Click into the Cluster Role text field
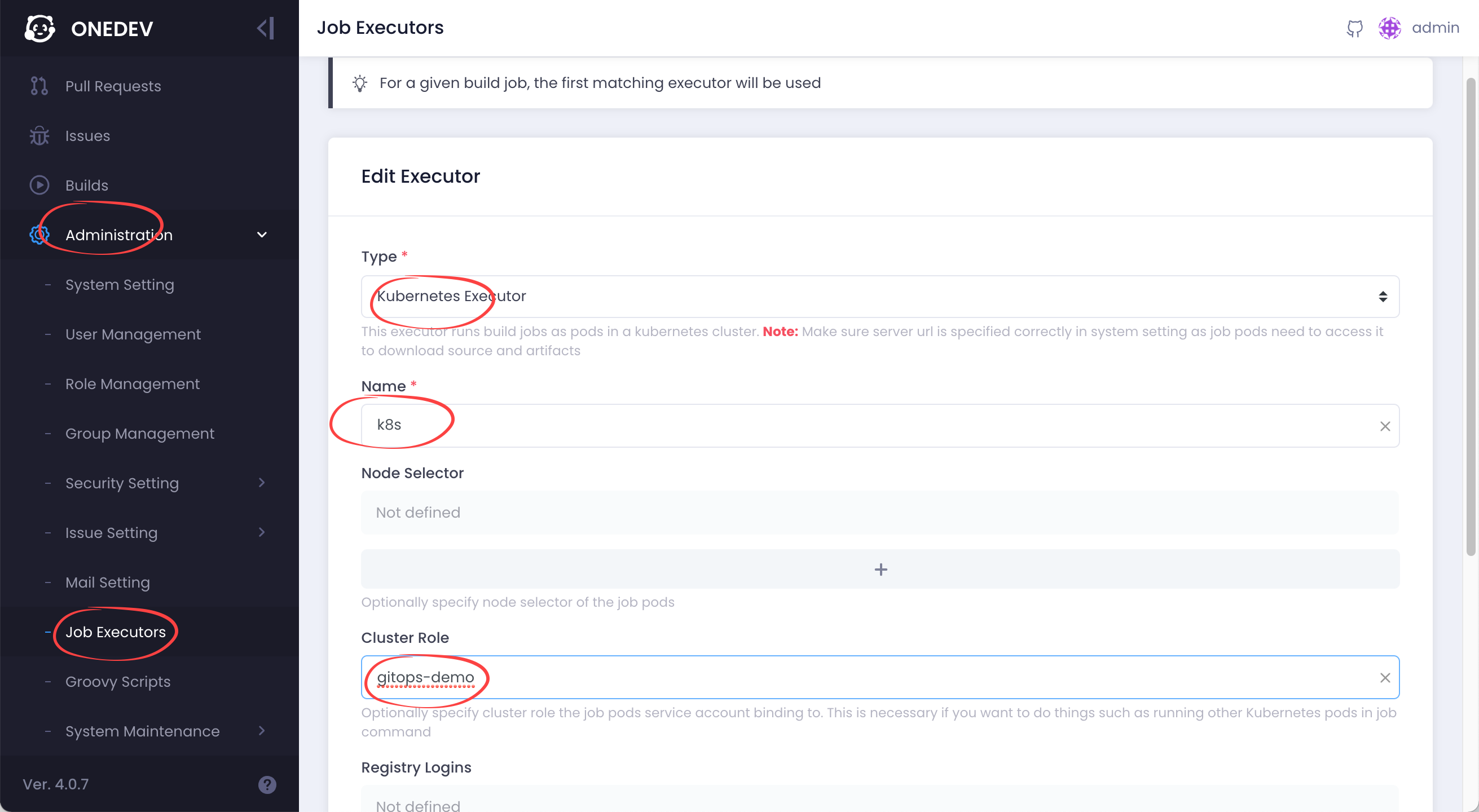The width and height of the screenshot is (1479, 812). pos(861,678)
